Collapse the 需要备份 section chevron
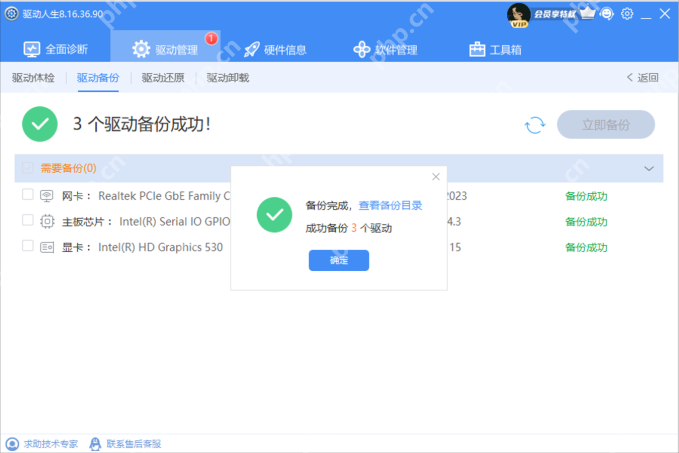 click(649, 168)
